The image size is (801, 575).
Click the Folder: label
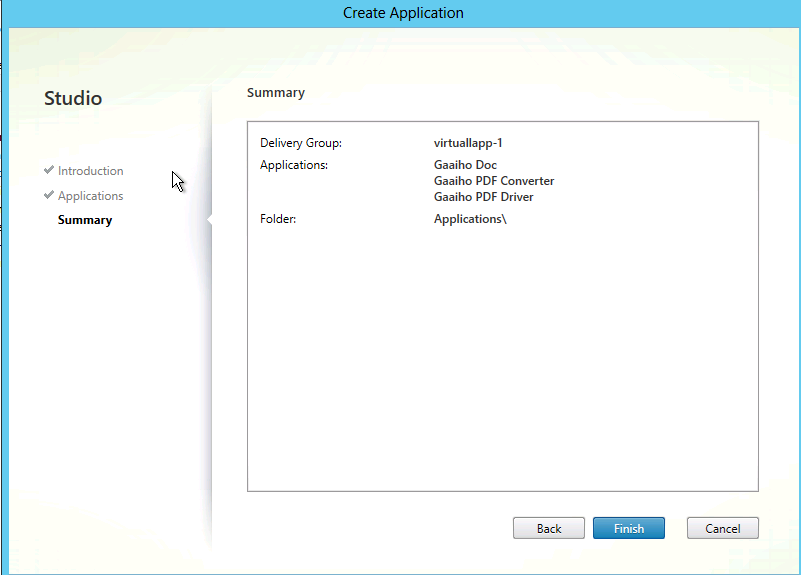point(278,219)
